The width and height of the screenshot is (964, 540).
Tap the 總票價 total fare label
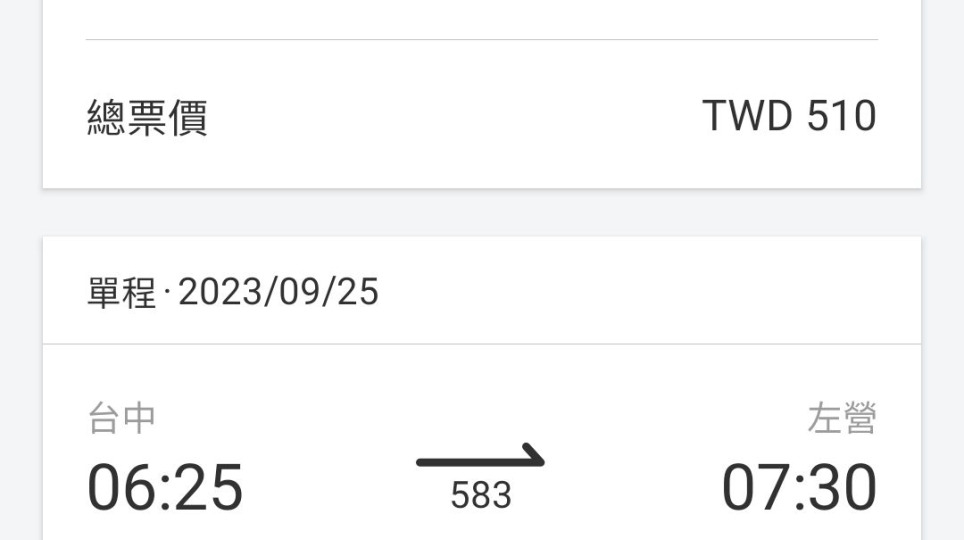pyautogui.click(x=148, y=117)
